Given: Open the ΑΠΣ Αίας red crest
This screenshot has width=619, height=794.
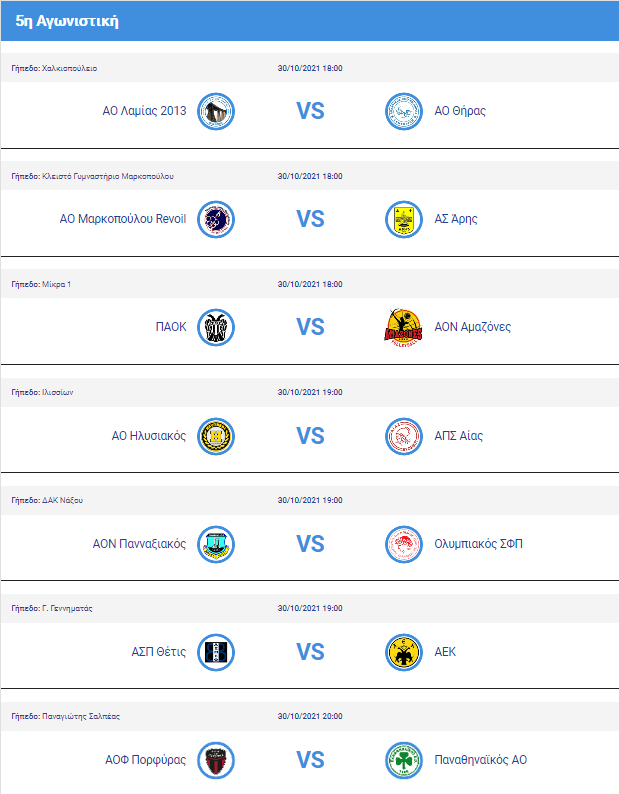Looking at the screenshot, I should click(404, 436).
